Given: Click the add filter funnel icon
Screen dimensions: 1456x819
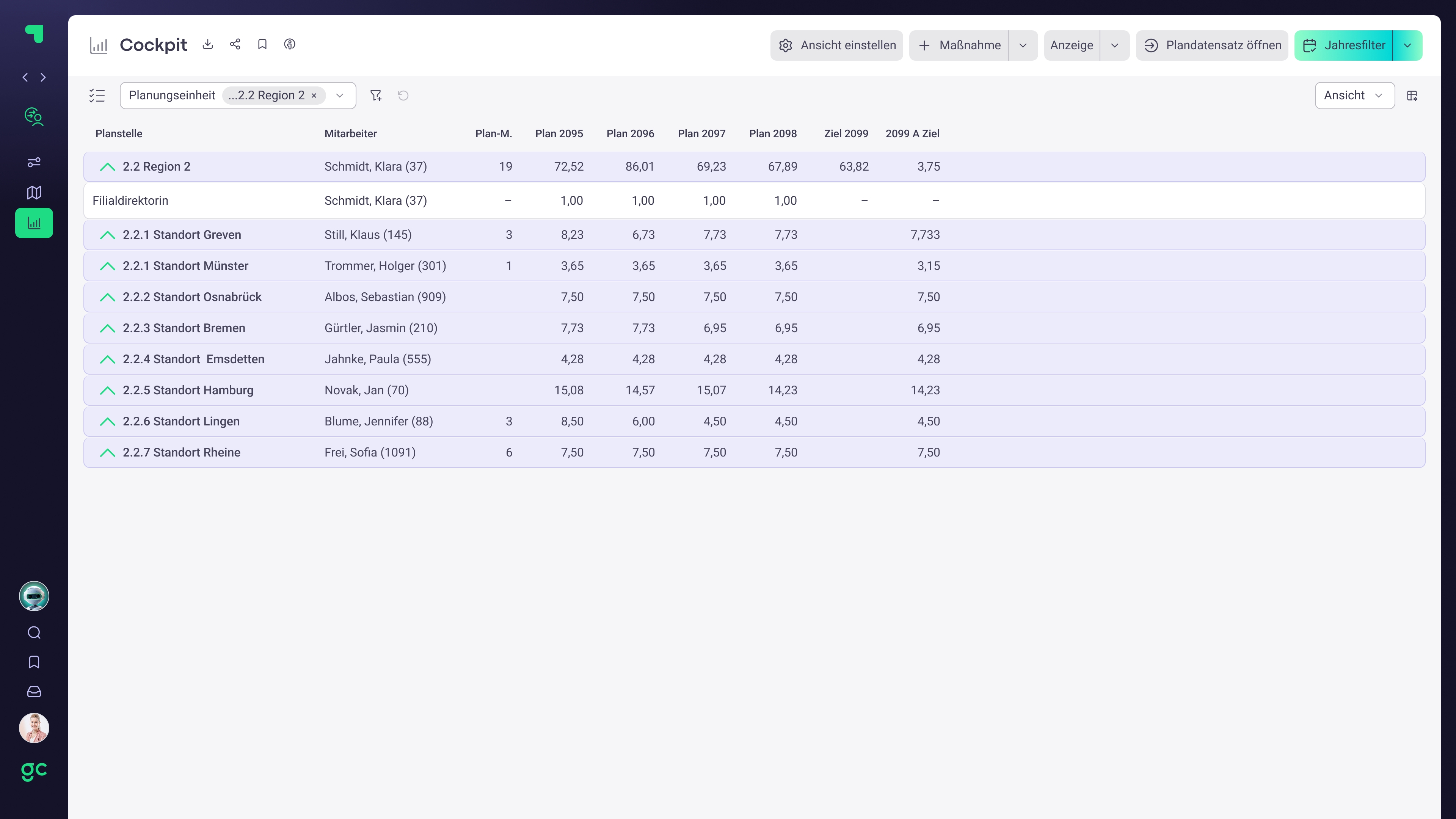Looking at the screenshot, I should [x=376, y=96].
